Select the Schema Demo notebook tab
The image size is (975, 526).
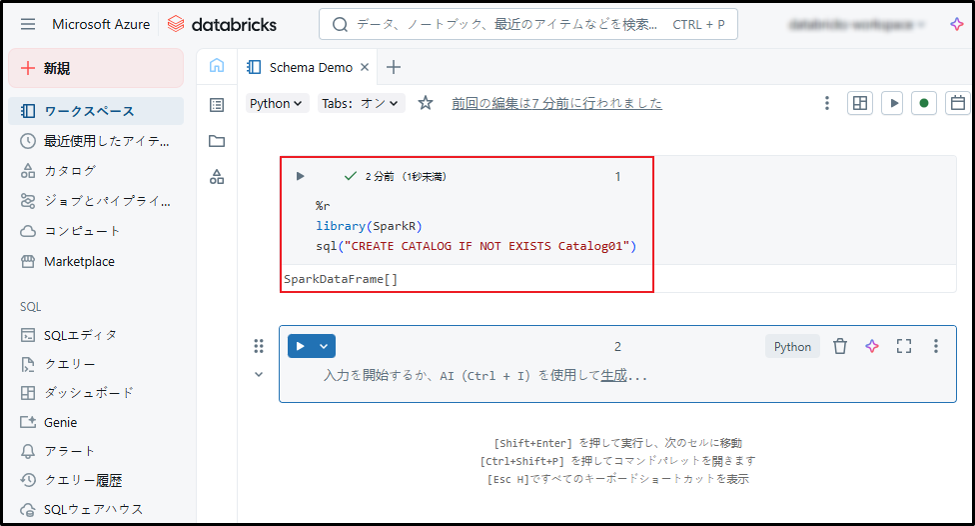coord(310,67)
